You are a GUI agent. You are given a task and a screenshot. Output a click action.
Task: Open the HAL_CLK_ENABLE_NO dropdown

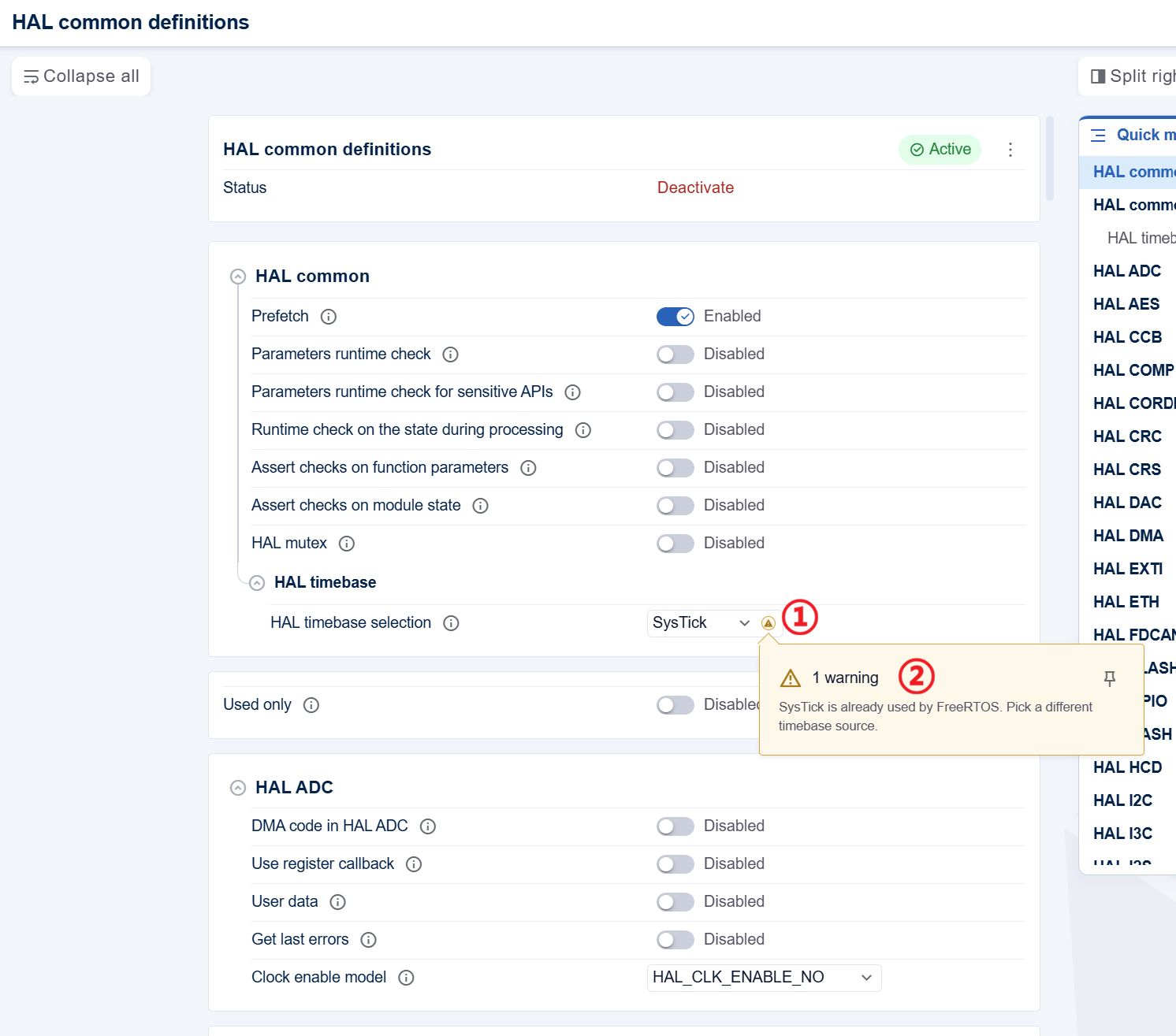pyautogui.click(x=764, y=978)
